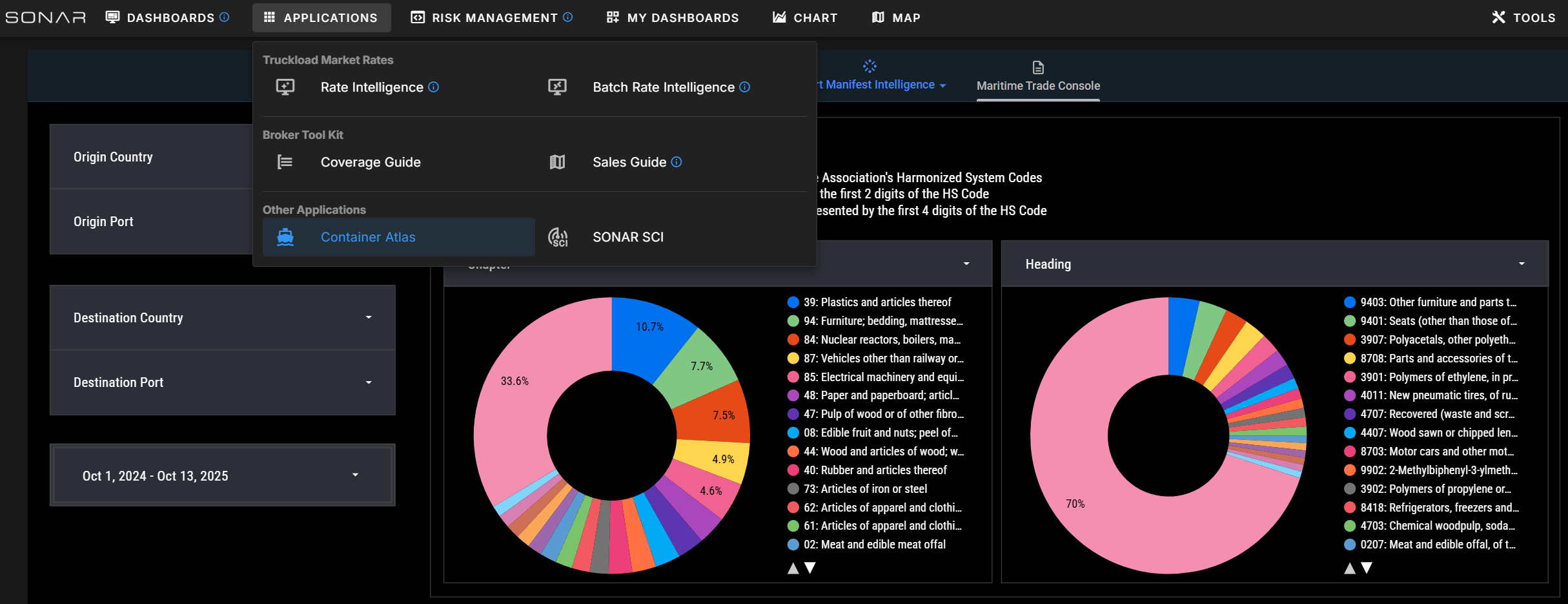Toggle legend entry 73: Articles of iron
Image resolution: width=1568 pixels, height=604 pixels.
pos(864,489)
